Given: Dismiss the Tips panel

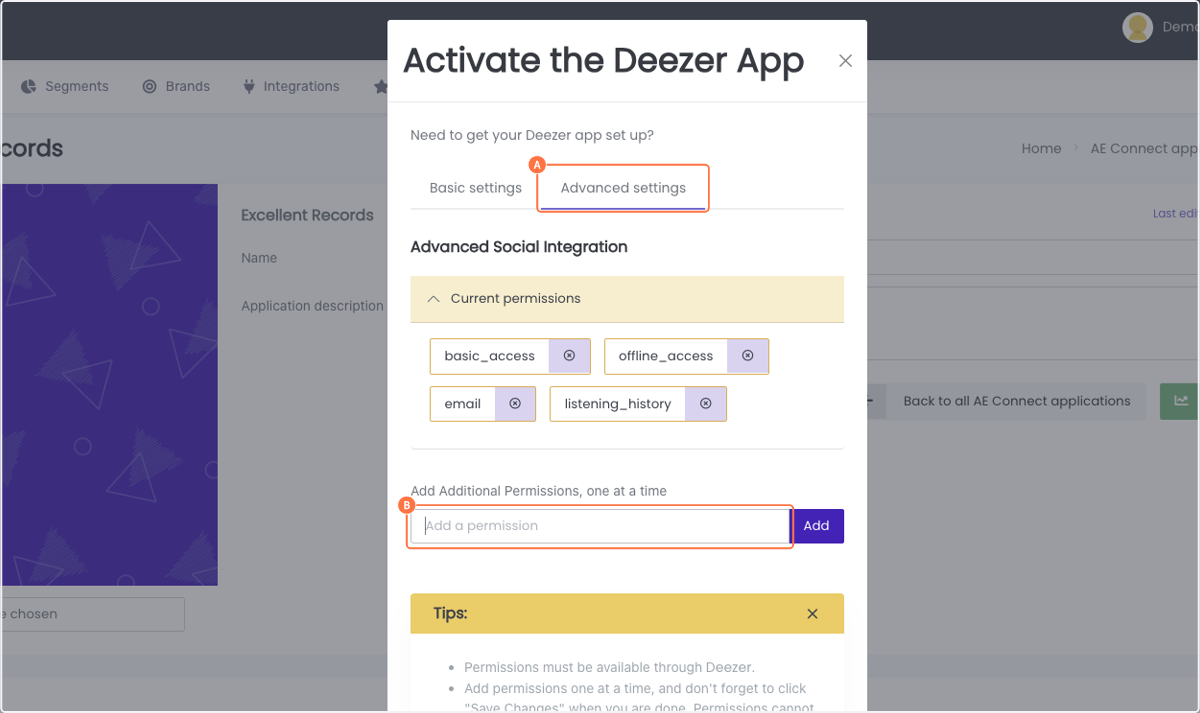Looking at the screenshot, I should pyautogui.click(x=812, y=614).
